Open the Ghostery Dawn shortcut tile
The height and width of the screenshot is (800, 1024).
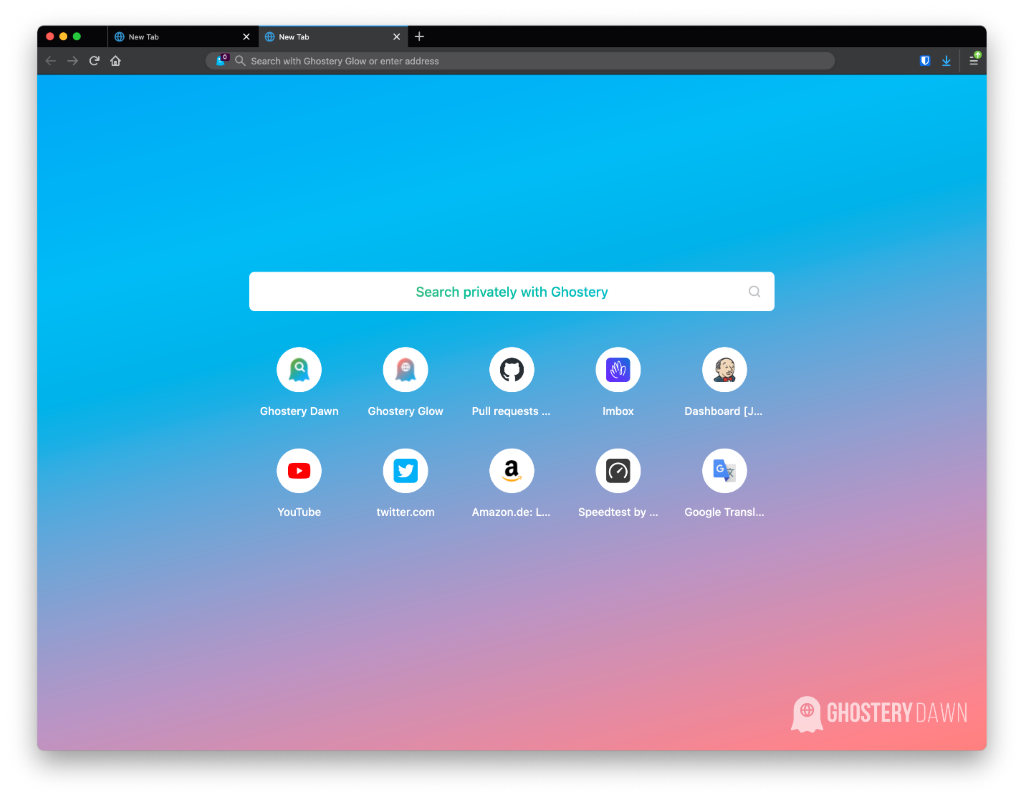tap(299, 370)
